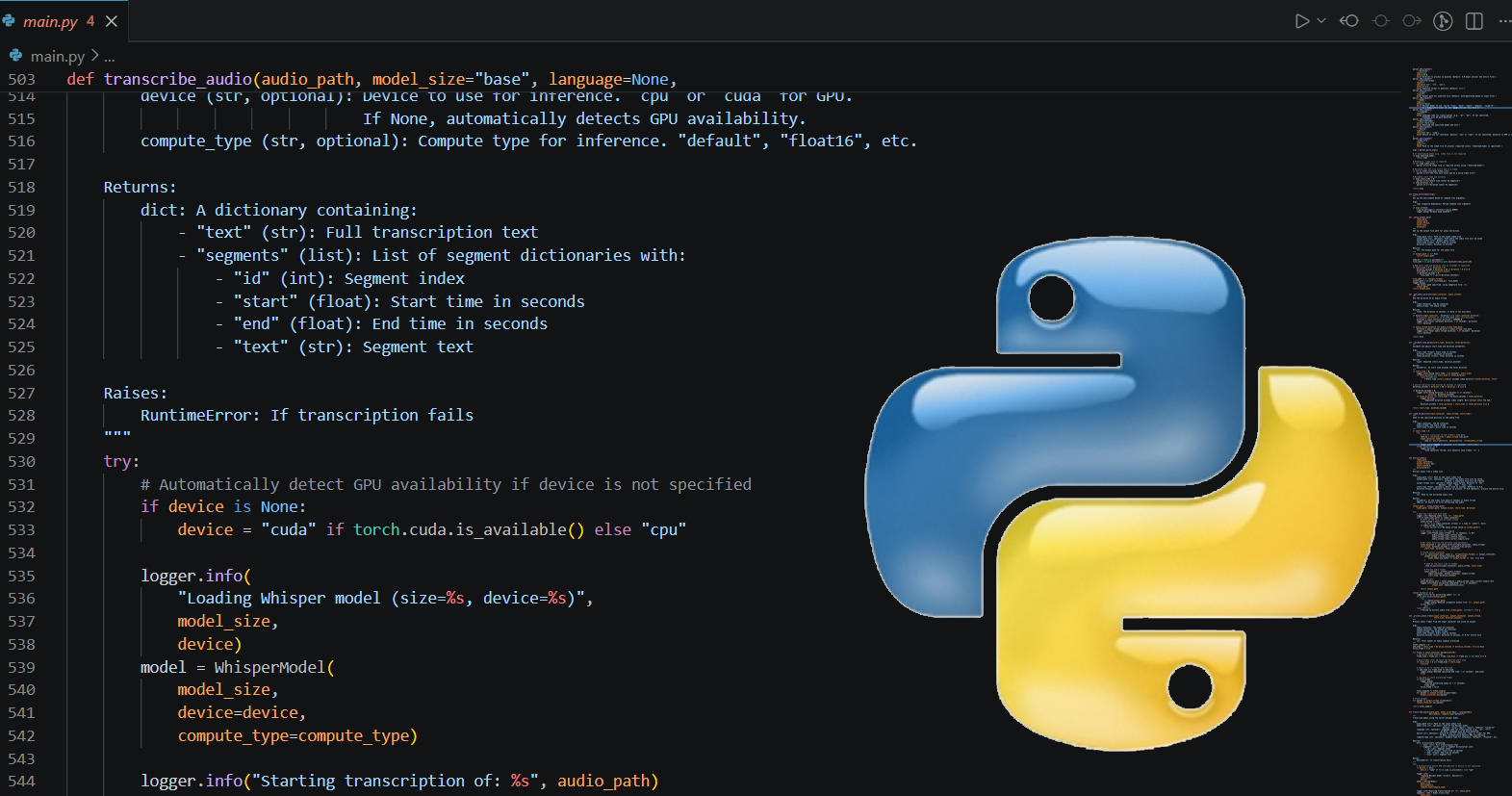Click line number 530
The image size is (1512, 796).
(x=22, y=462)
